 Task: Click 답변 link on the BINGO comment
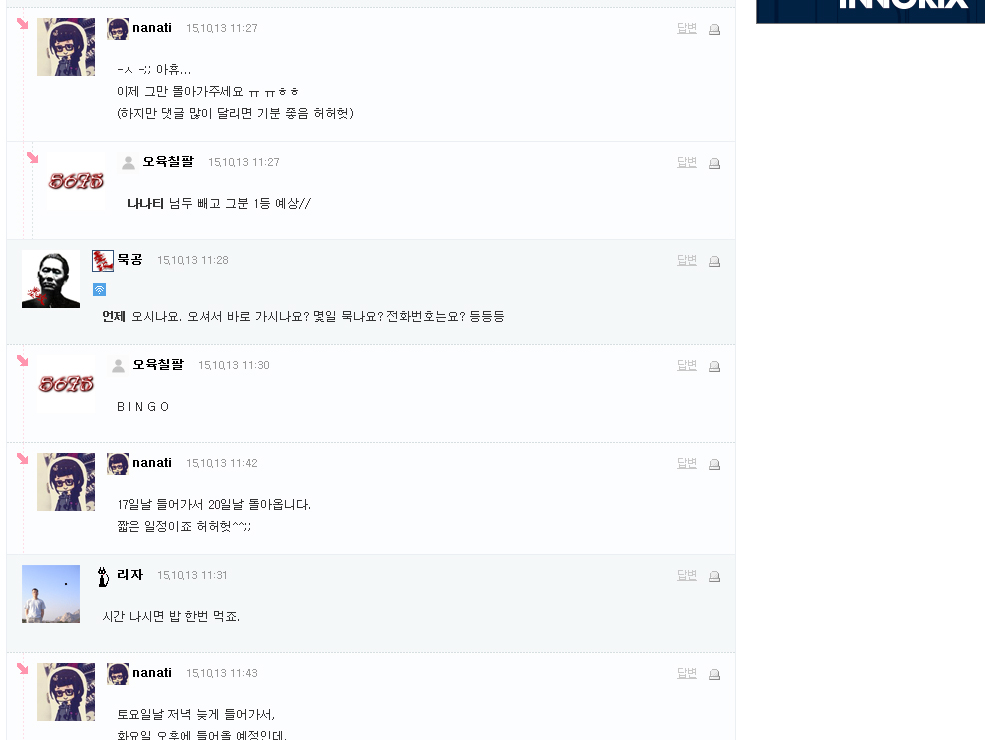(687, 365)
